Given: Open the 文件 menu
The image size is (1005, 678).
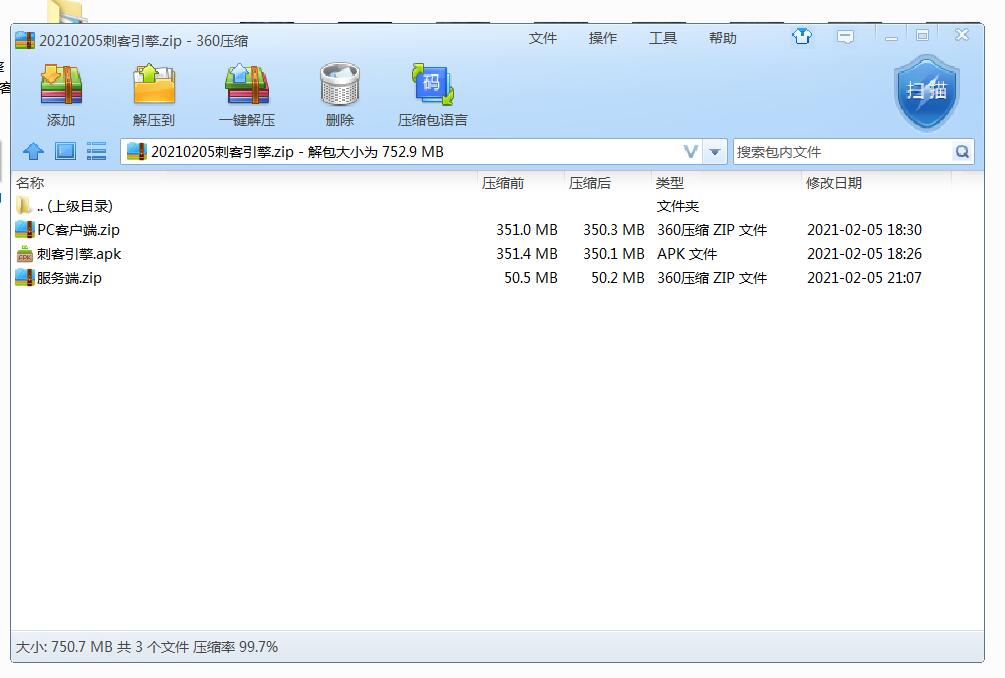Looking at the screenshot, I should click(542, 38).
